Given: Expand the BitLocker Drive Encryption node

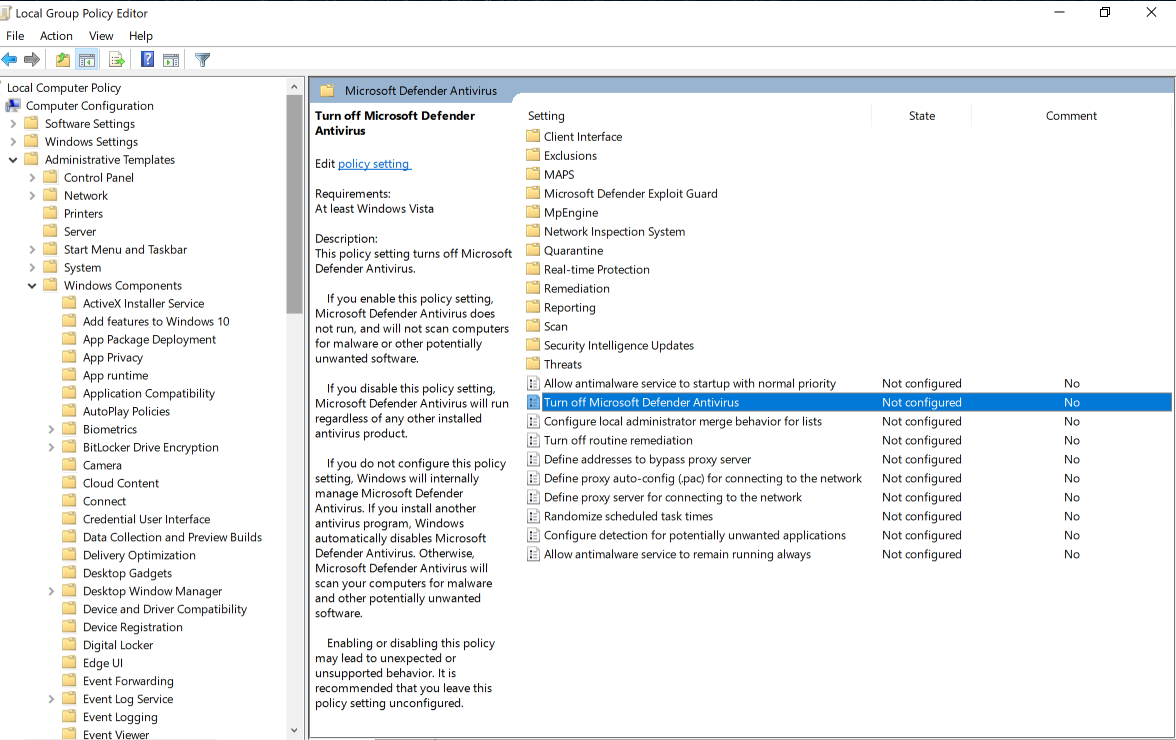Looking at the screenshot, I should click(x=52, y=448).
